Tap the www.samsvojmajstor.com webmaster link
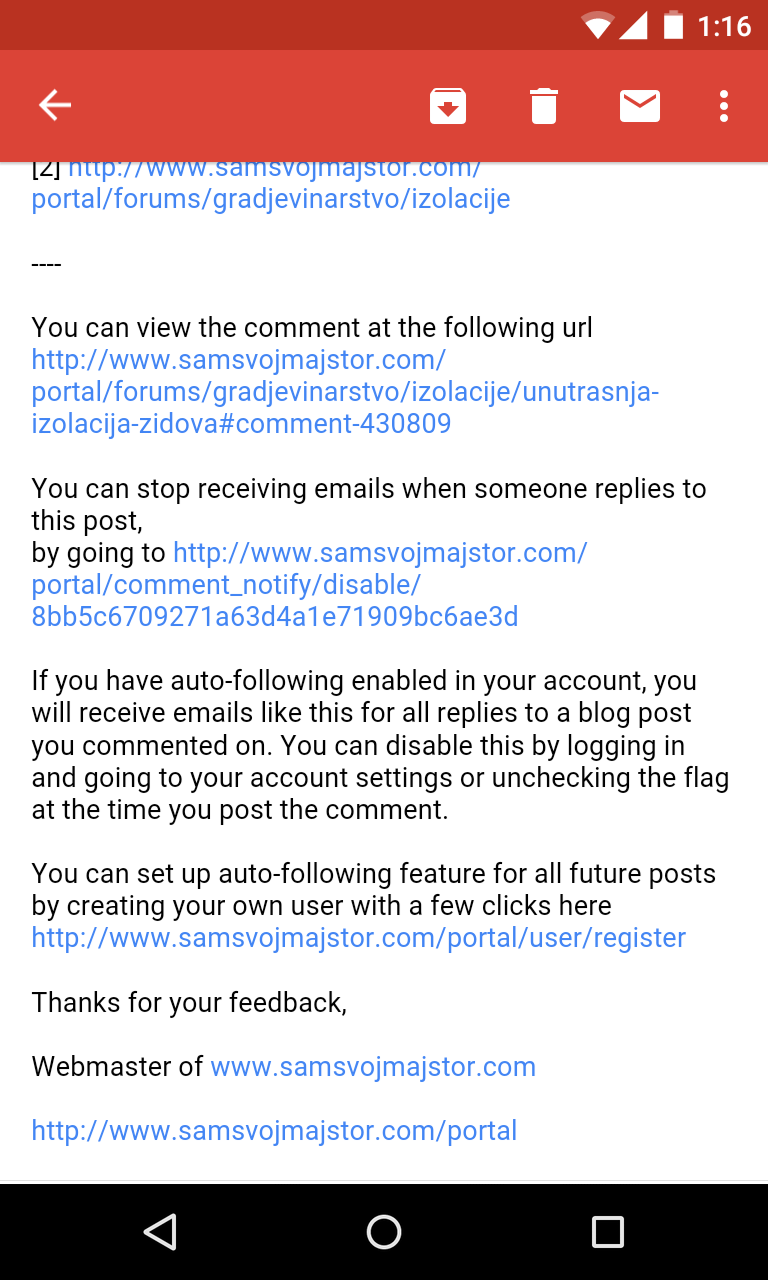768x1280 pixels. pyautogui.click(x=373, y=1067)
